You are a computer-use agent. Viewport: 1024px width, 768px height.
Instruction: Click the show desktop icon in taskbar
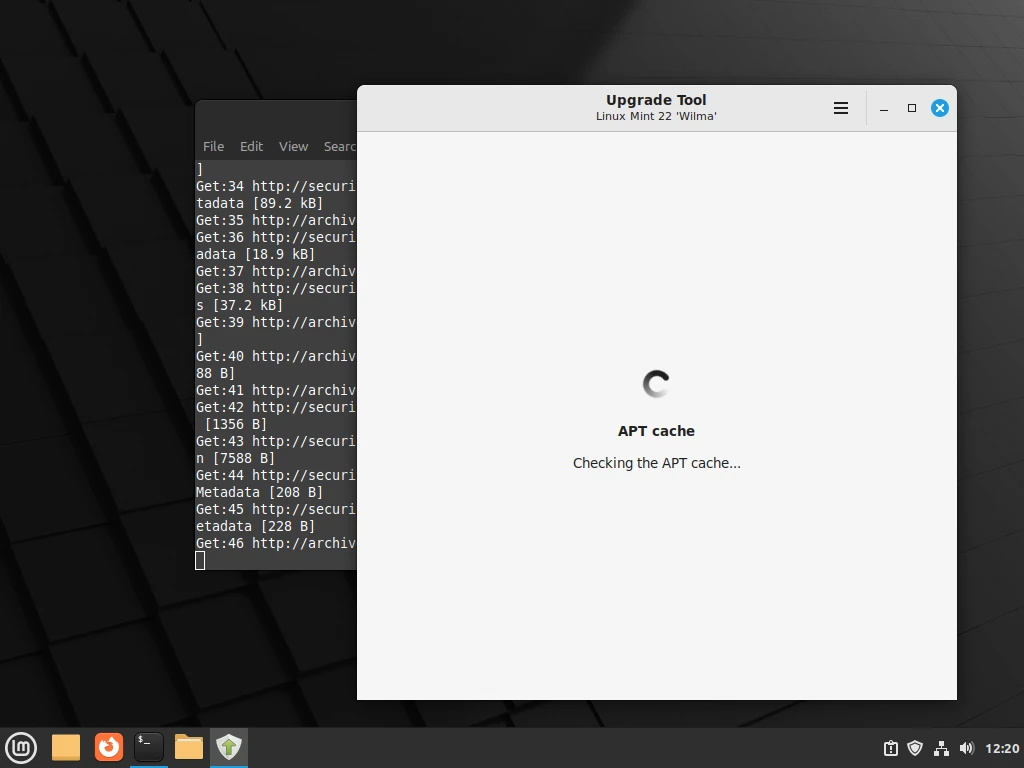[x=66, y=747]
